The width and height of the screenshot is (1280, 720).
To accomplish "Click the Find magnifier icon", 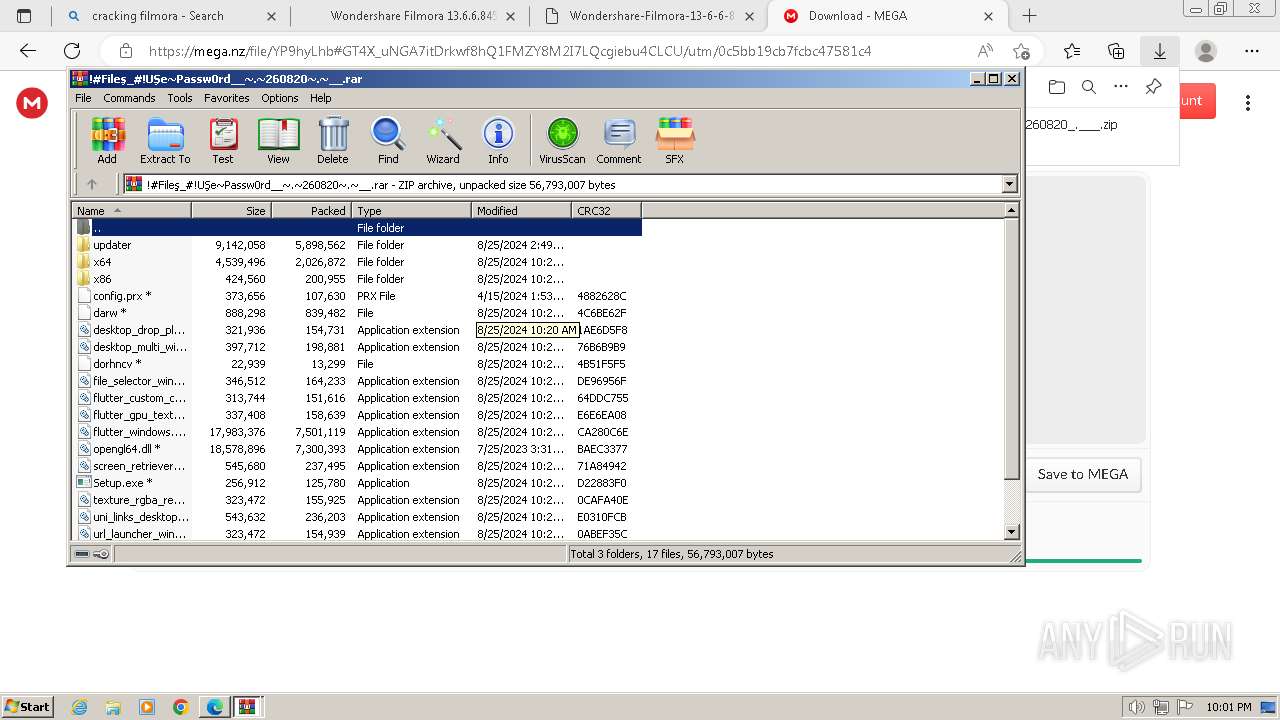I will click(x=388, y=140).
